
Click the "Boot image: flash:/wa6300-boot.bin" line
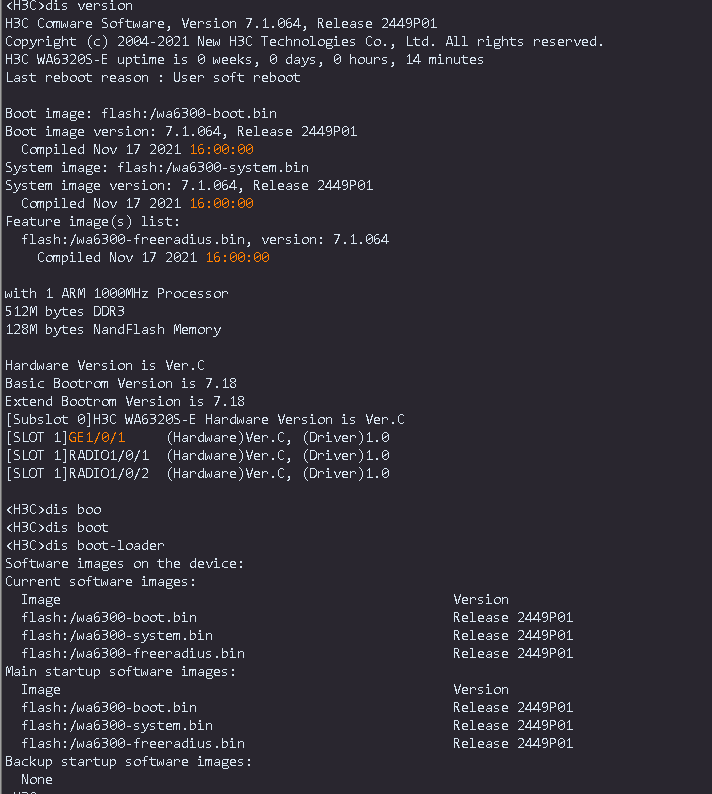140,114
